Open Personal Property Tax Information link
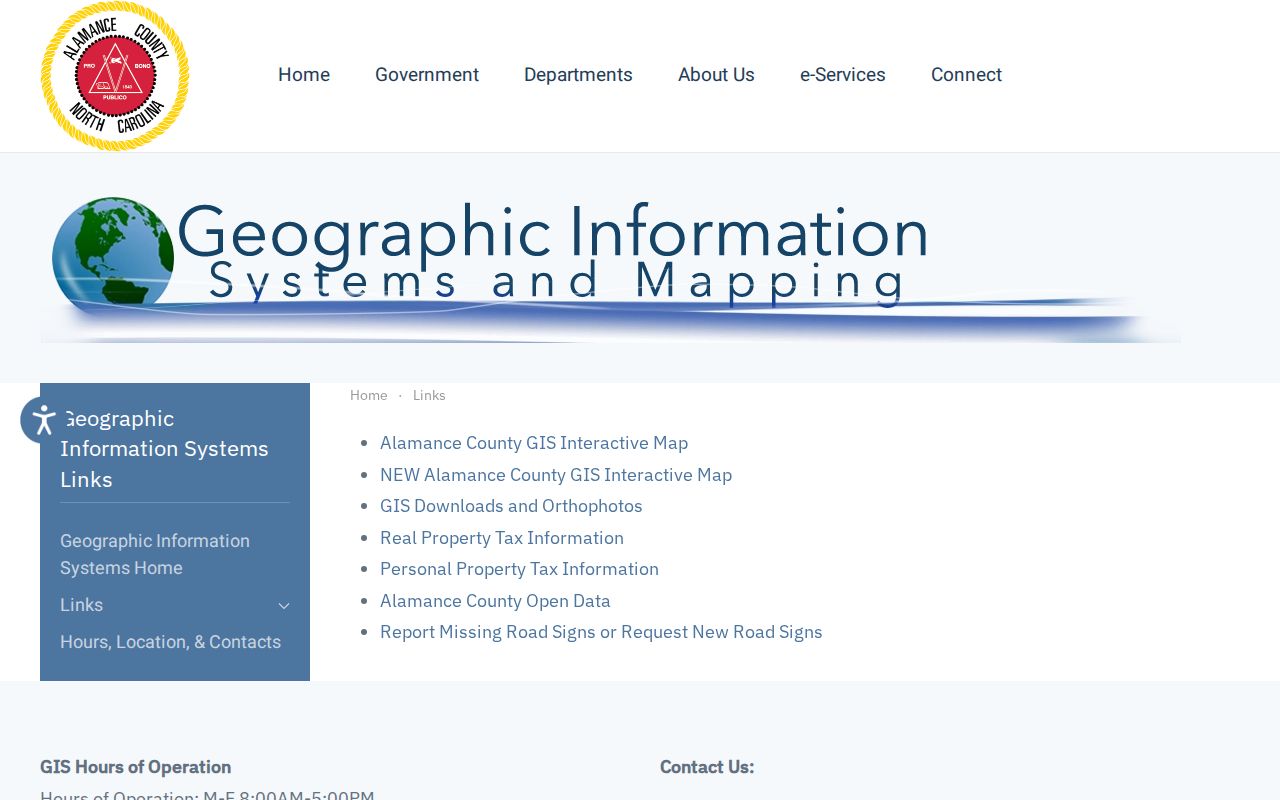1280x800 pixels. 519,569
